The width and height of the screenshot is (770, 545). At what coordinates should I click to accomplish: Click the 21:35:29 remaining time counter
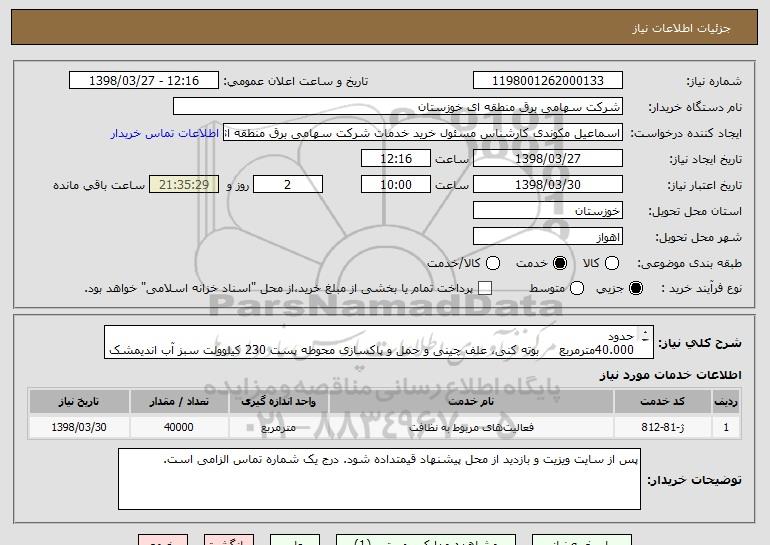click(x=182, y=185)
